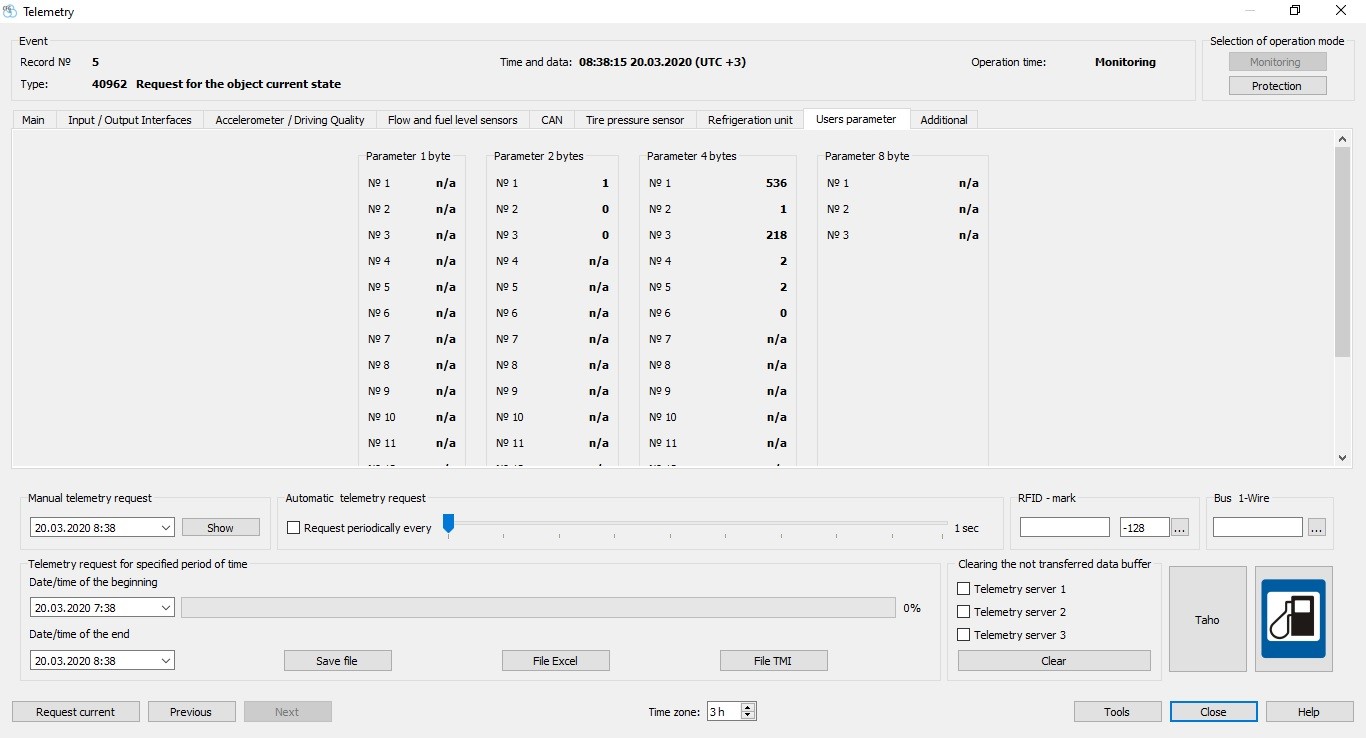Click the RFID mark text field
Viewport: 1366px width, 738px height.
[x=1064, y=527]
